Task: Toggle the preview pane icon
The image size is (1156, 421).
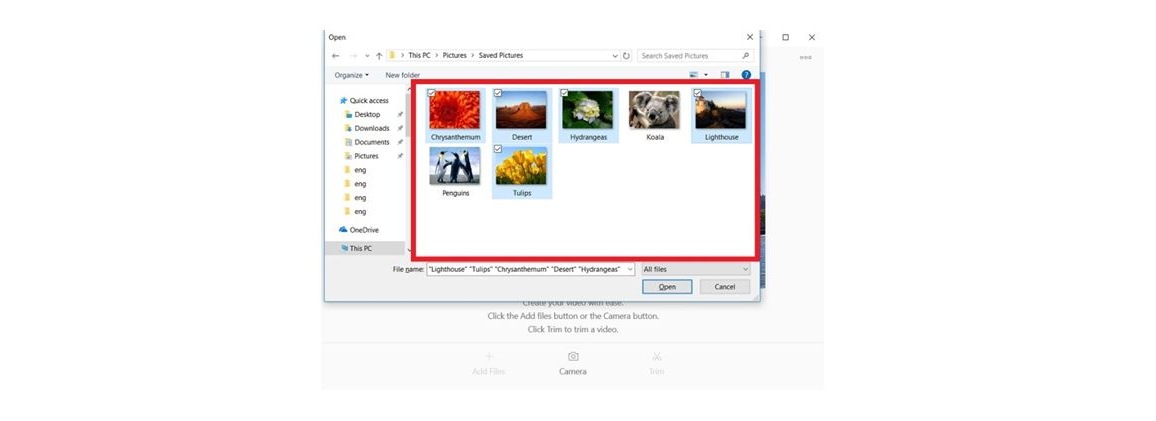Action: click(725, 75)
